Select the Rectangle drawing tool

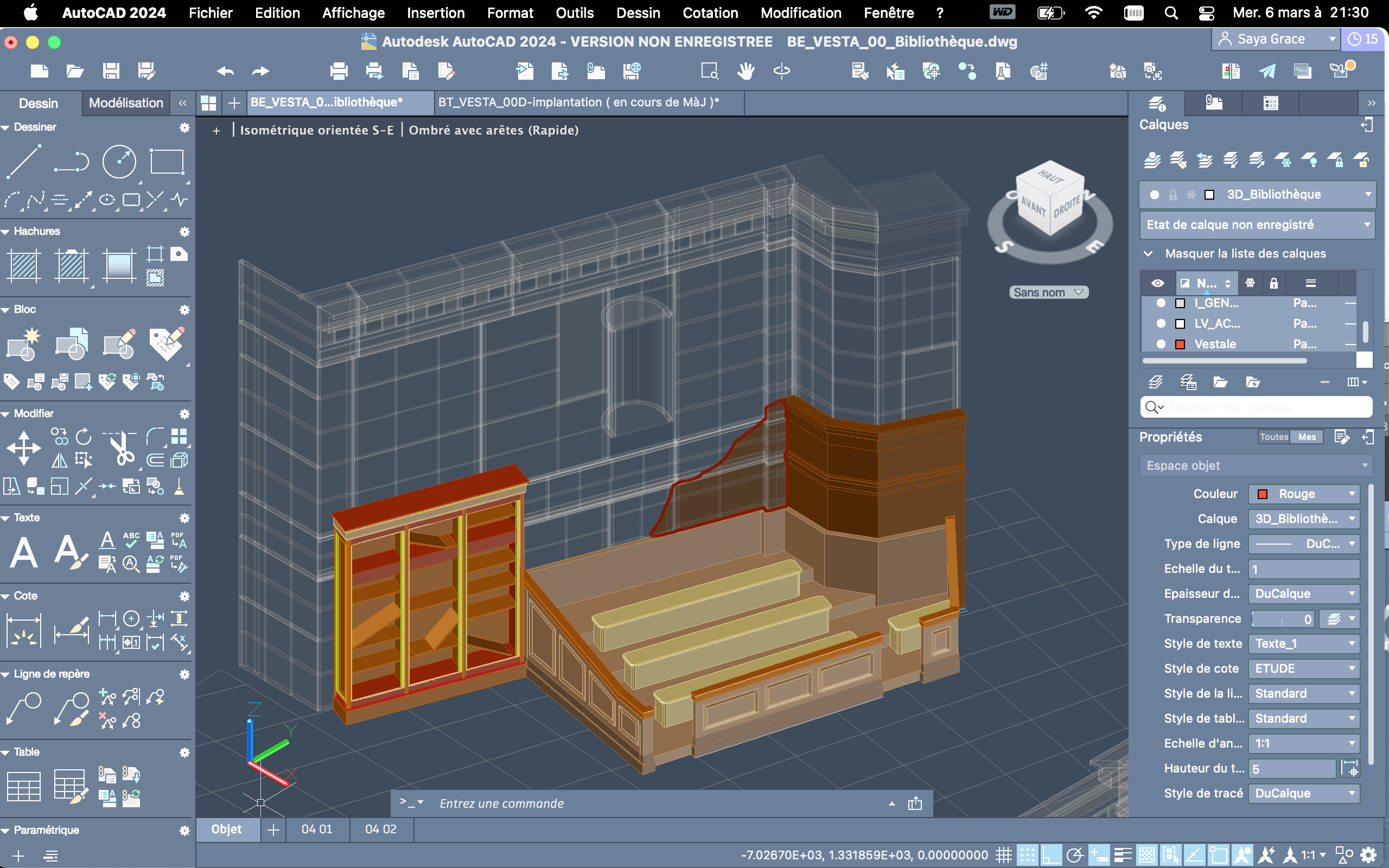[x=167, y=162]
